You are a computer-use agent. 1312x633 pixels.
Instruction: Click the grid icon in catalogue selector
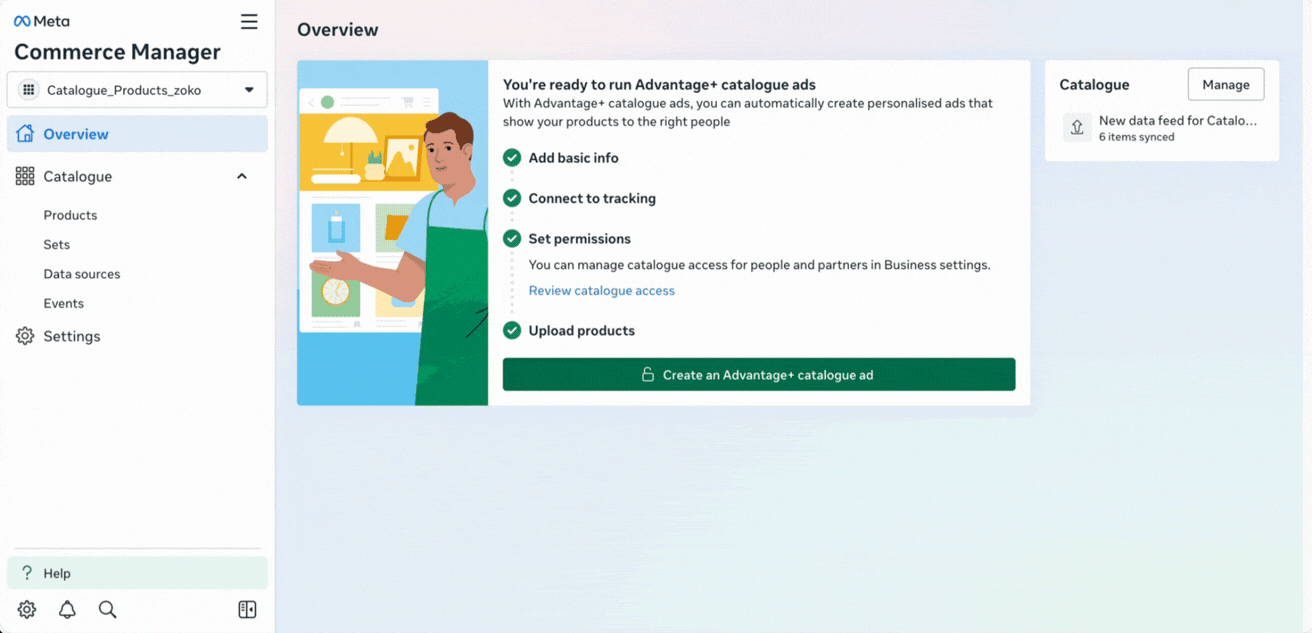(28, 90)
